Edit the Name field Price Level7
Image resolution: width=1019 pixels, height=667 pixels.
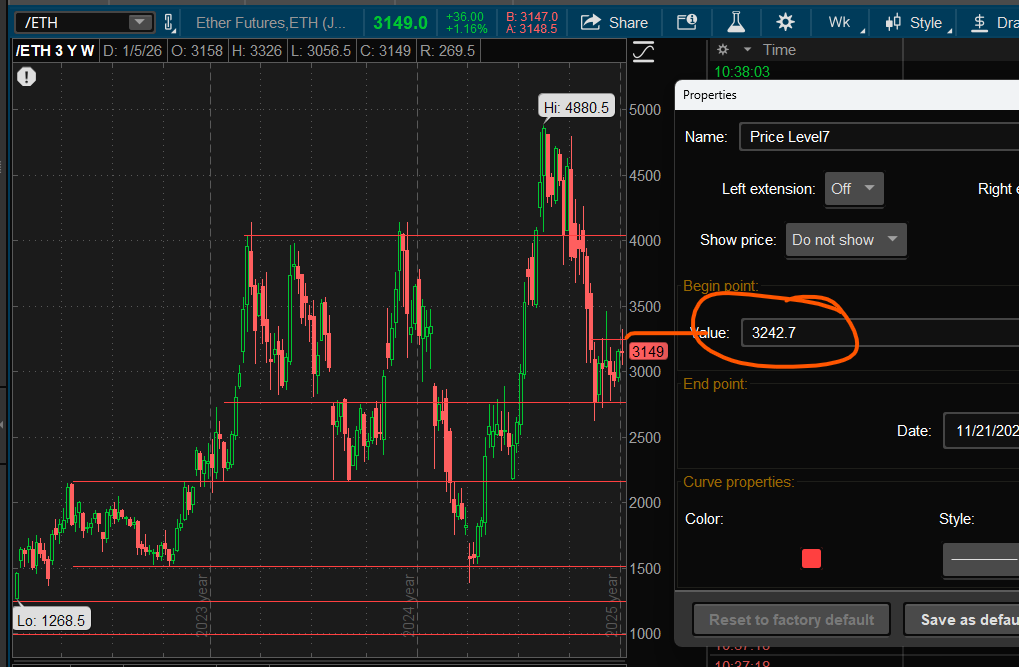(x=879, y=137)
